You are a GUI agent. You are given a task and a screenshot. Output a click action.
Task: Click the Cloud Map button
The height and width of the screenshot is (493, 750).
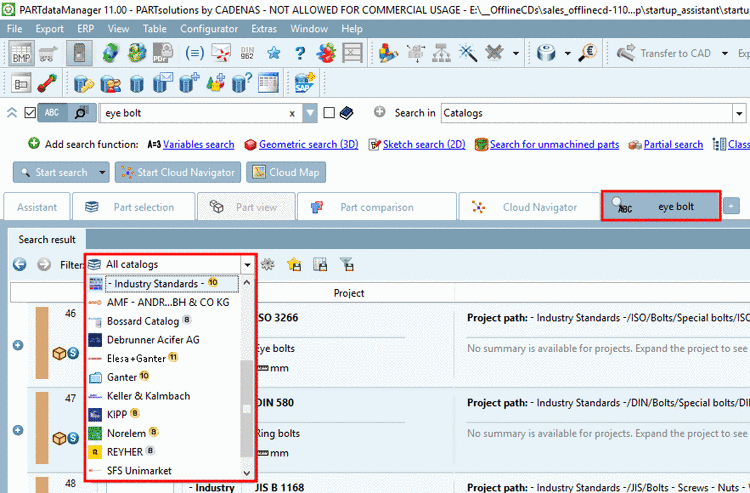[x=286, y=172]
